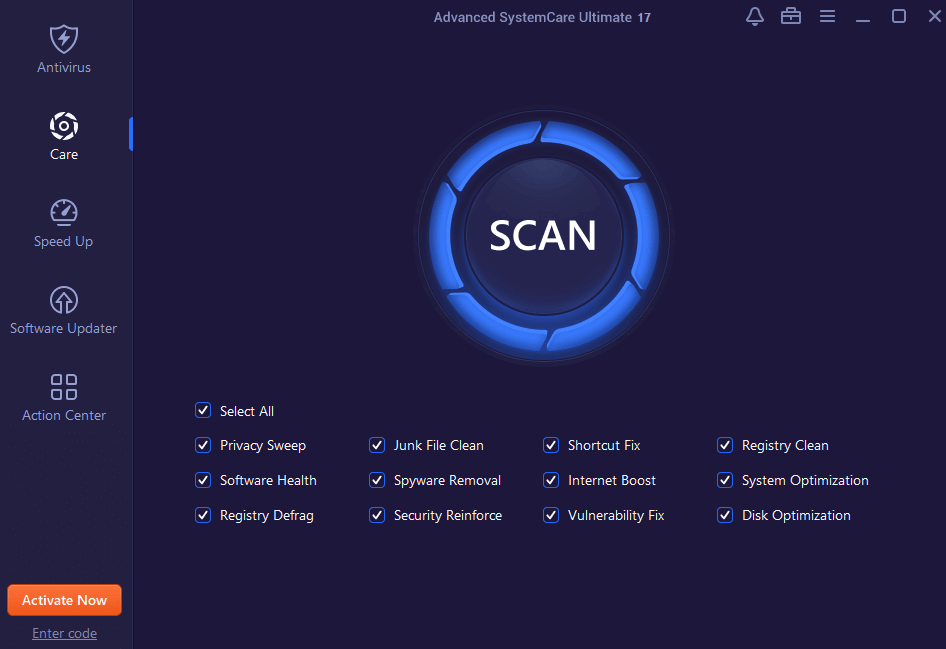
Task: Uncheck the Select All option
Action: click(x=203, y=410)
